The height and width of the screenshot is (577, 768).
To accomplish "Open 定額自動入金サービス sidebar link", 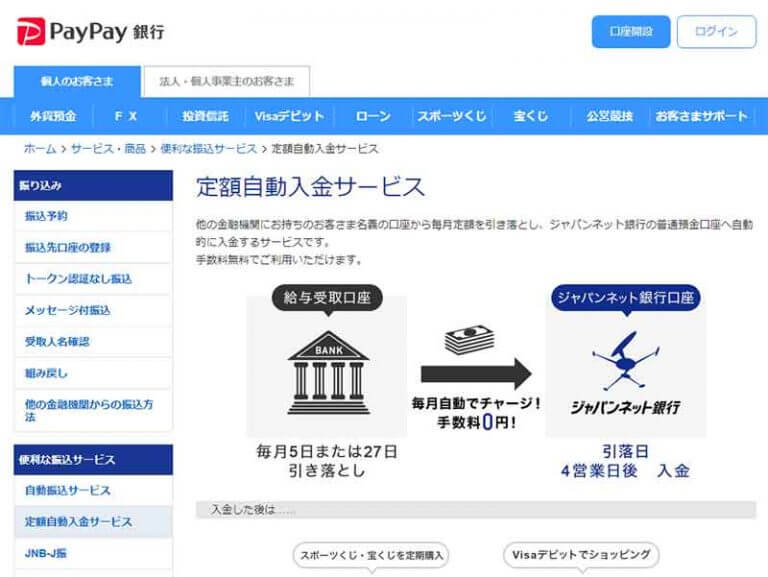I will (93, 522).
